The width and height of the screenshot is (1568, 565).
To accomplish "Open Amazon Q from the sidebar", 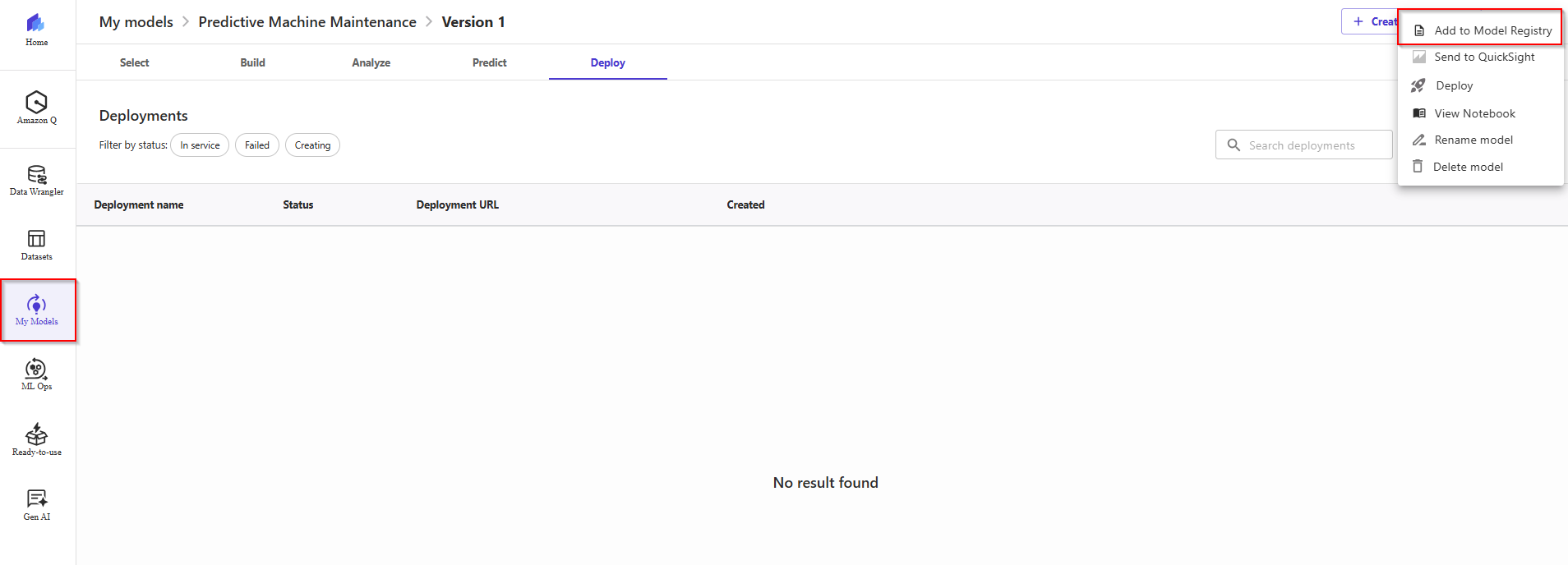I will (36, 108).
